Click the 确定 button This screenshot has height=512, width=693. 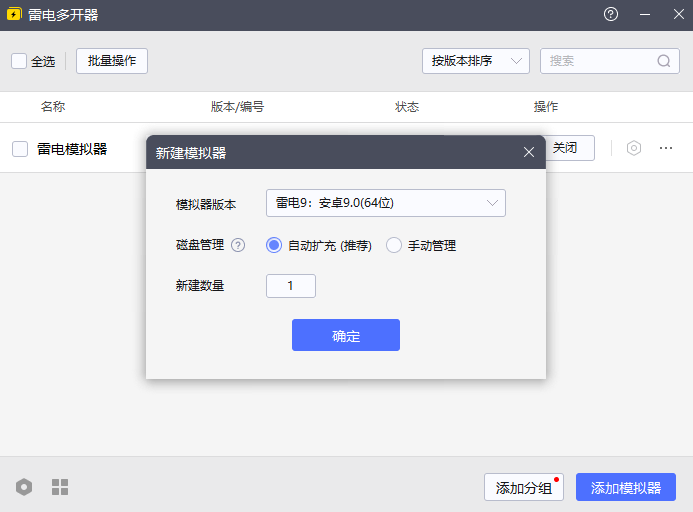pyautogui.click(x=346, y=335)
